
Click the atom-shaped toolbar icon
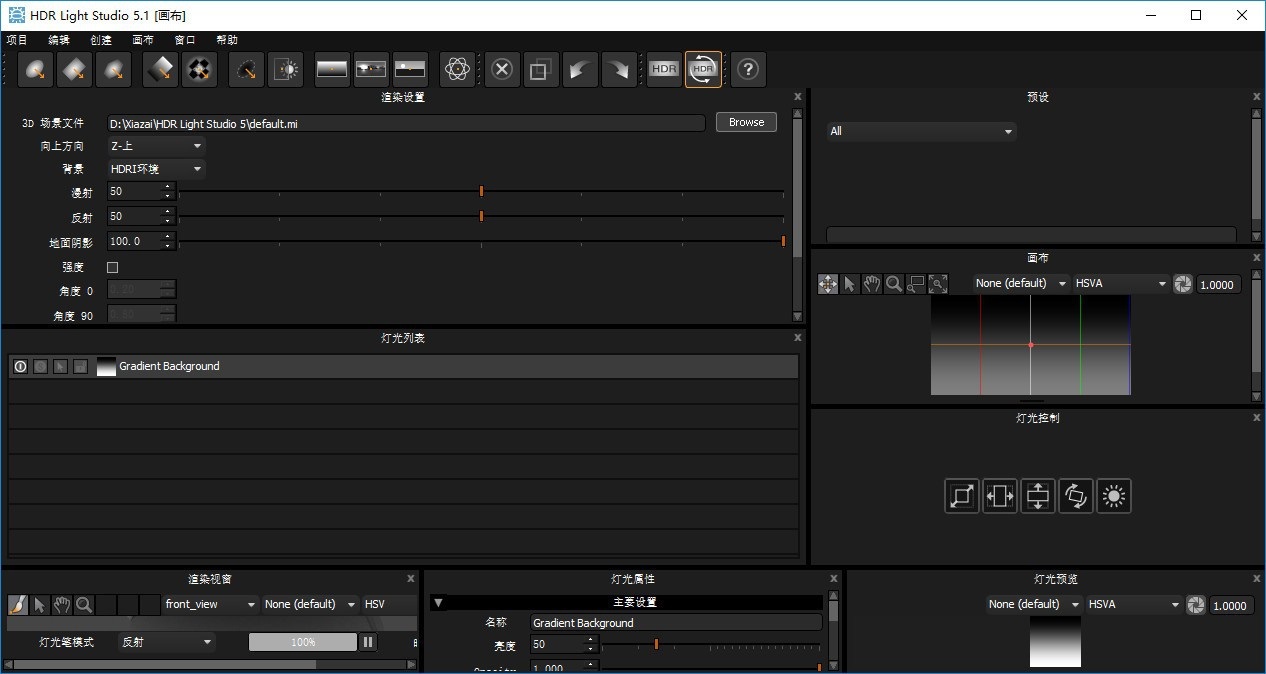click(458, 70)
